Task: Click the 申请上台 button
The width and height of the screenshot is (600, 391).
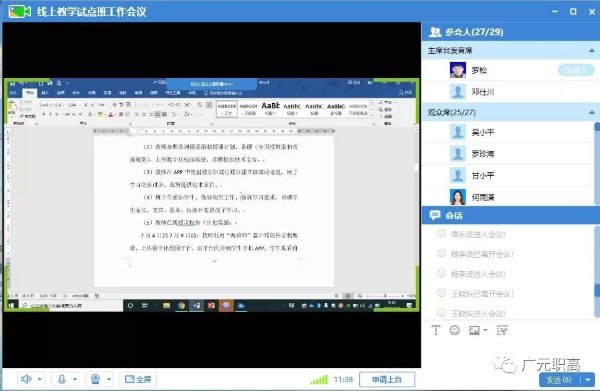Action: pos(387,380)
